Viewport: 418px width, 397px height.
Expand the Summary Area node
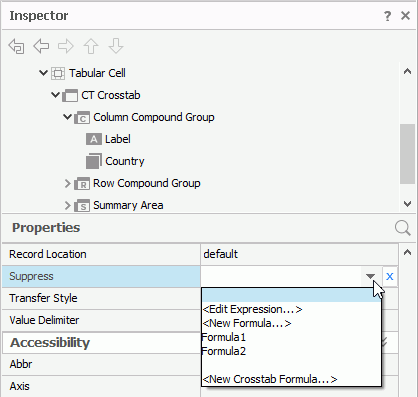point(68,205)
